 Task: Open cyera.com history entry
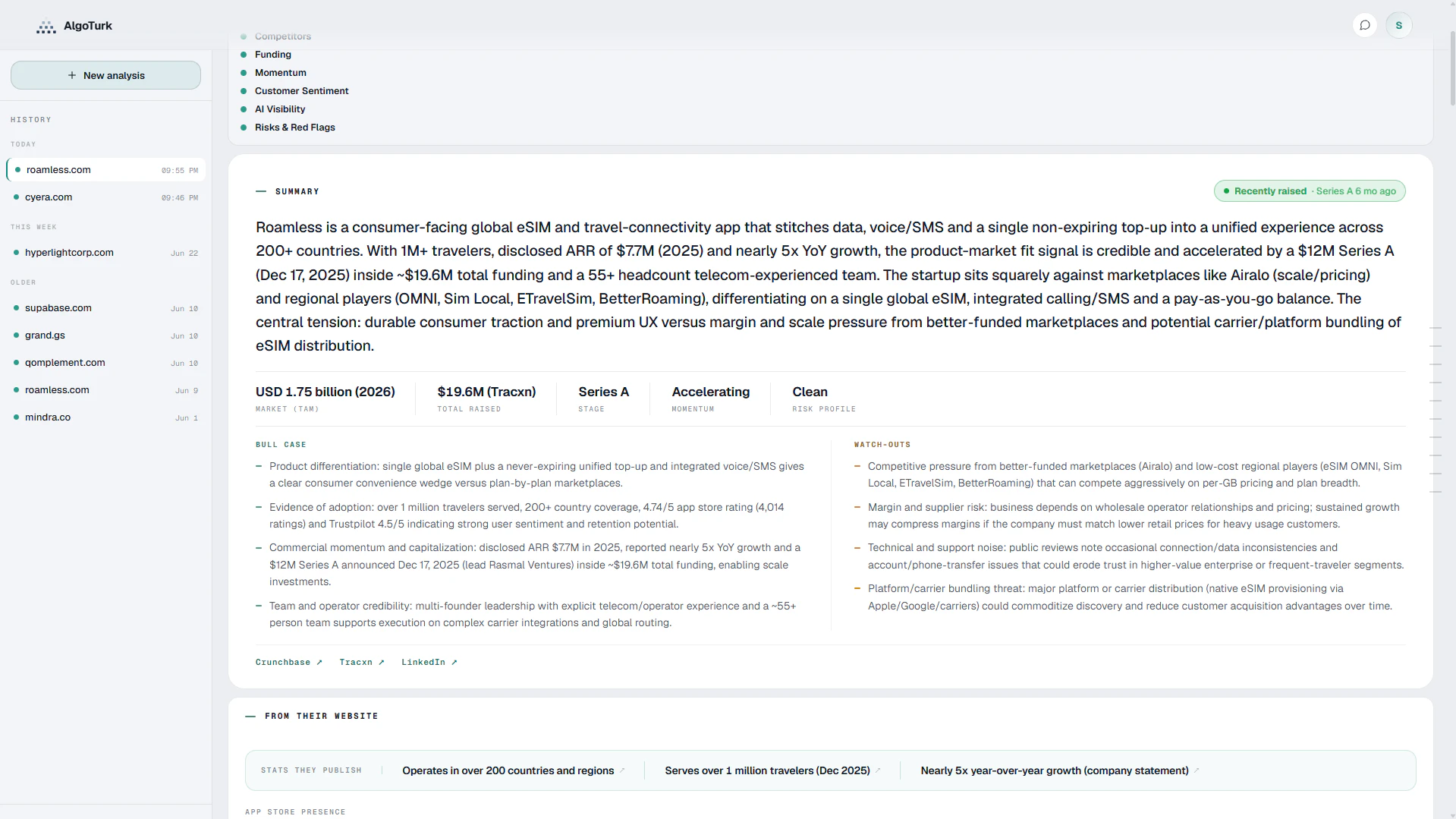(105, 197)
